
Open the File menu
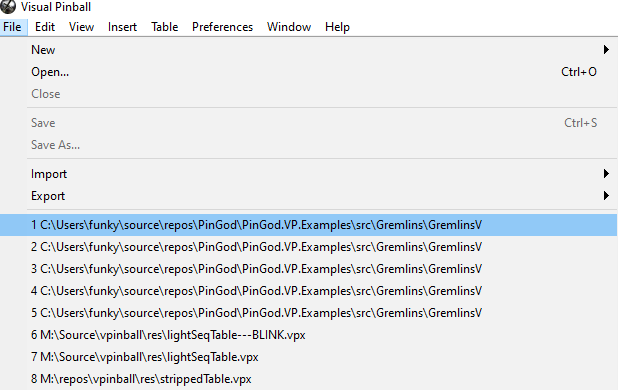coord(12,27)
